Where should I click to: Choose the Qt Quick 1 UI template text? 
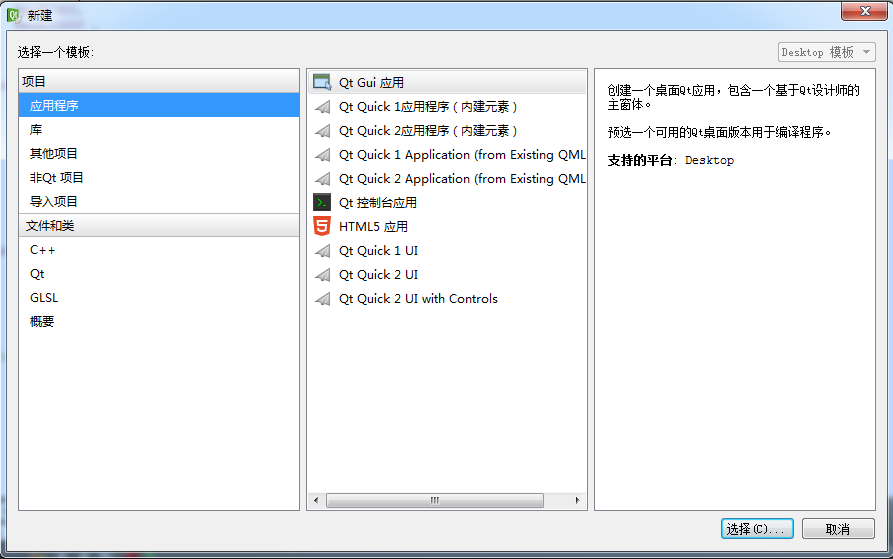[378, 251]
